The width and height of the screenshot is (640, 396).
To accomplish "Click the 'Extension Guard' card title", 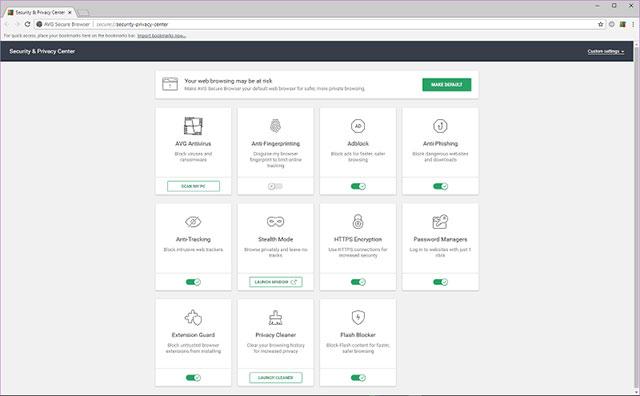I will (x=193, y=335).
